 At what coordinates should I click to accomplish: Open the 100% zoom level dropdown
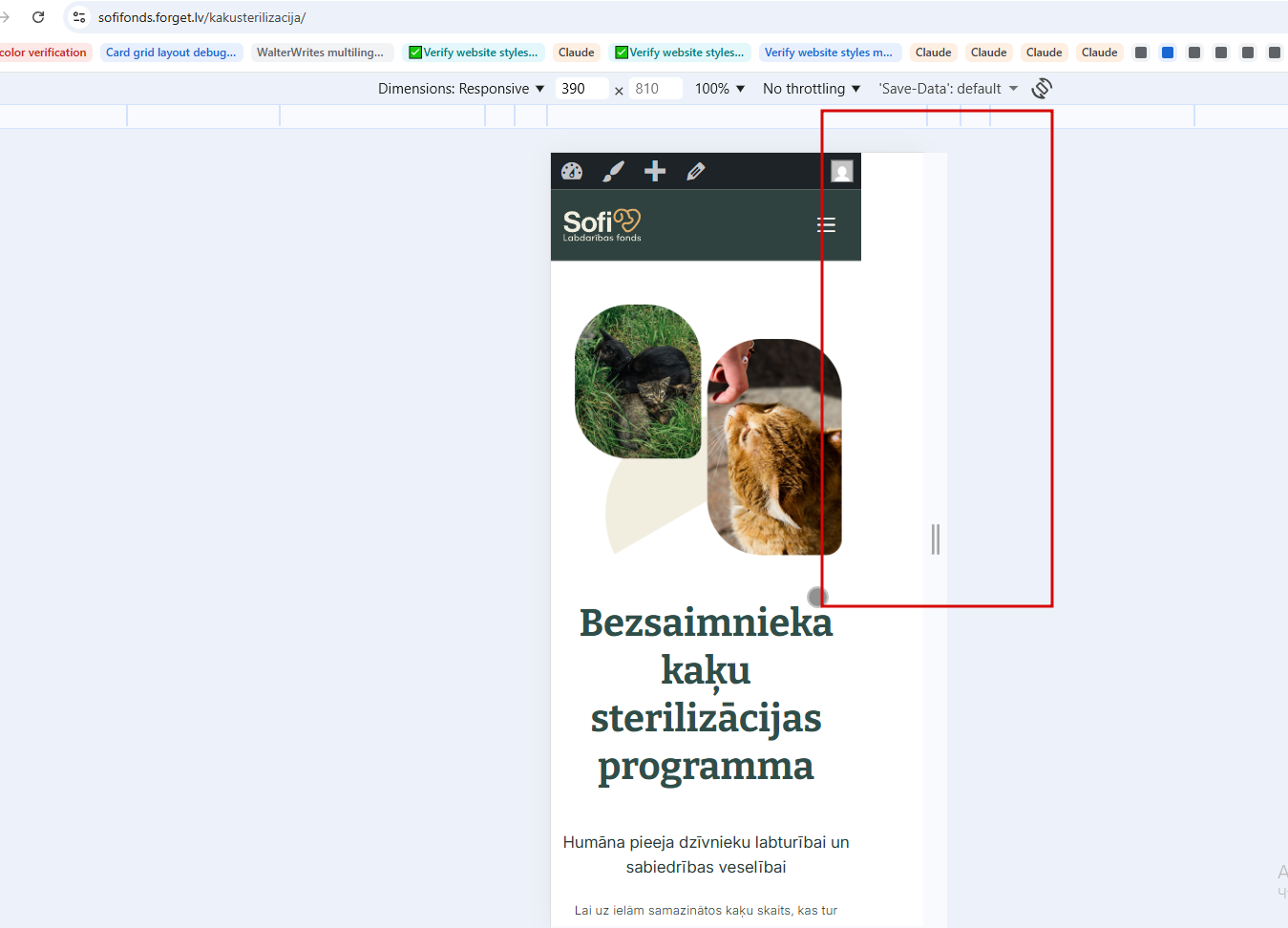(x=720, y=89)
